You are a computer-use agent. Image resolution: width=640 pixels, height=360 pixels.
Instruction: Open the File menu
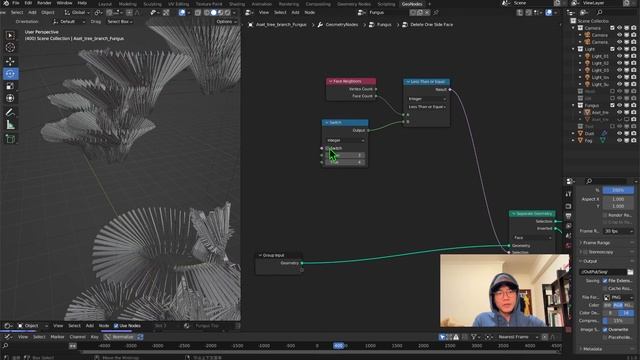click(x=16, y=3)
